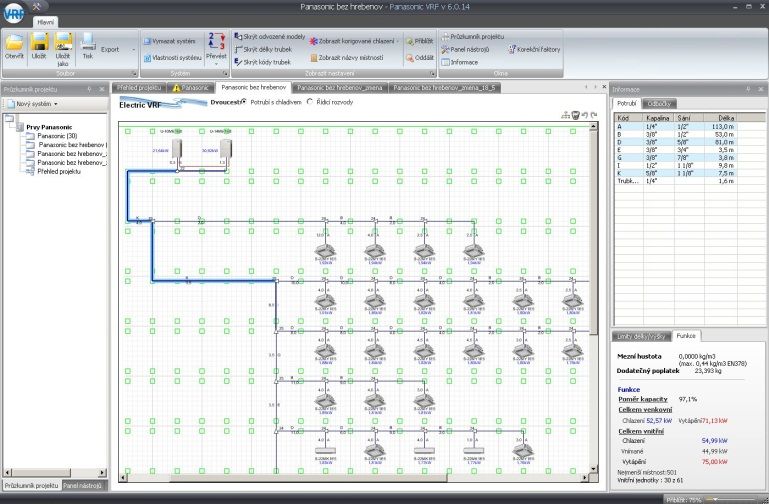Zoom in with Přiblížit
Viewport: 769px width, 504px height.
point(419,41)
